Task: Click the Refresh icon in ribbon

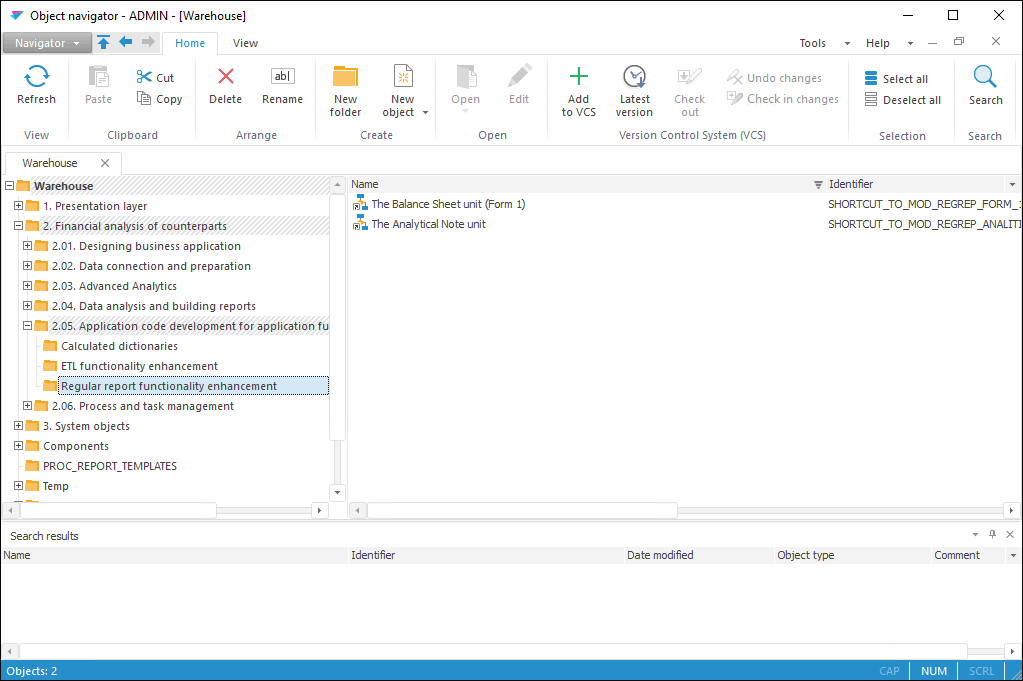Action: pyautogui.click(x=36, y=78)
